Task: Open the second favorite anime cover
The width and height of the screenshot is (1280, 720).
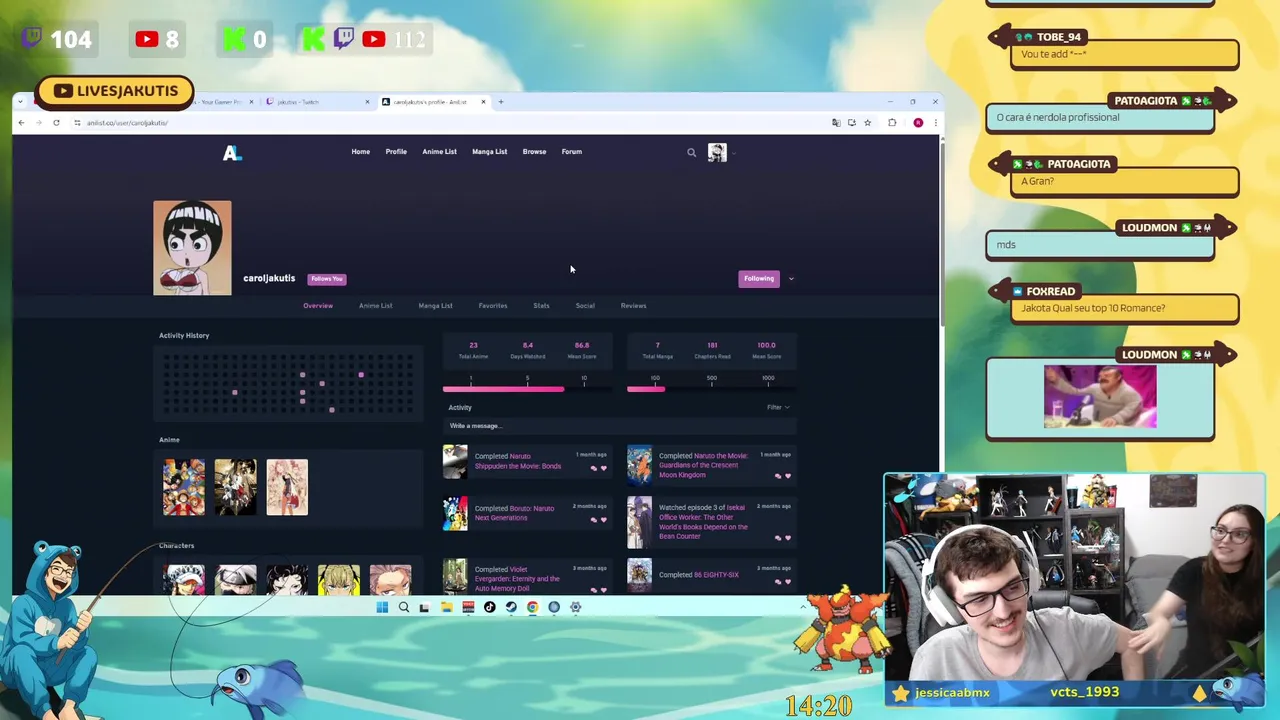Action: pyautogui.click(x=235, y=487)
